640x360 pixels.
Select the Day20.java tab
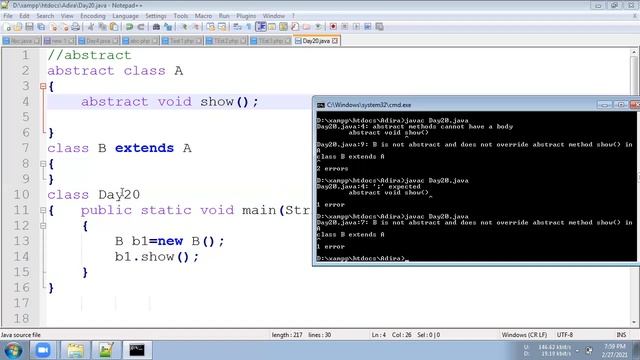[316, 41]
